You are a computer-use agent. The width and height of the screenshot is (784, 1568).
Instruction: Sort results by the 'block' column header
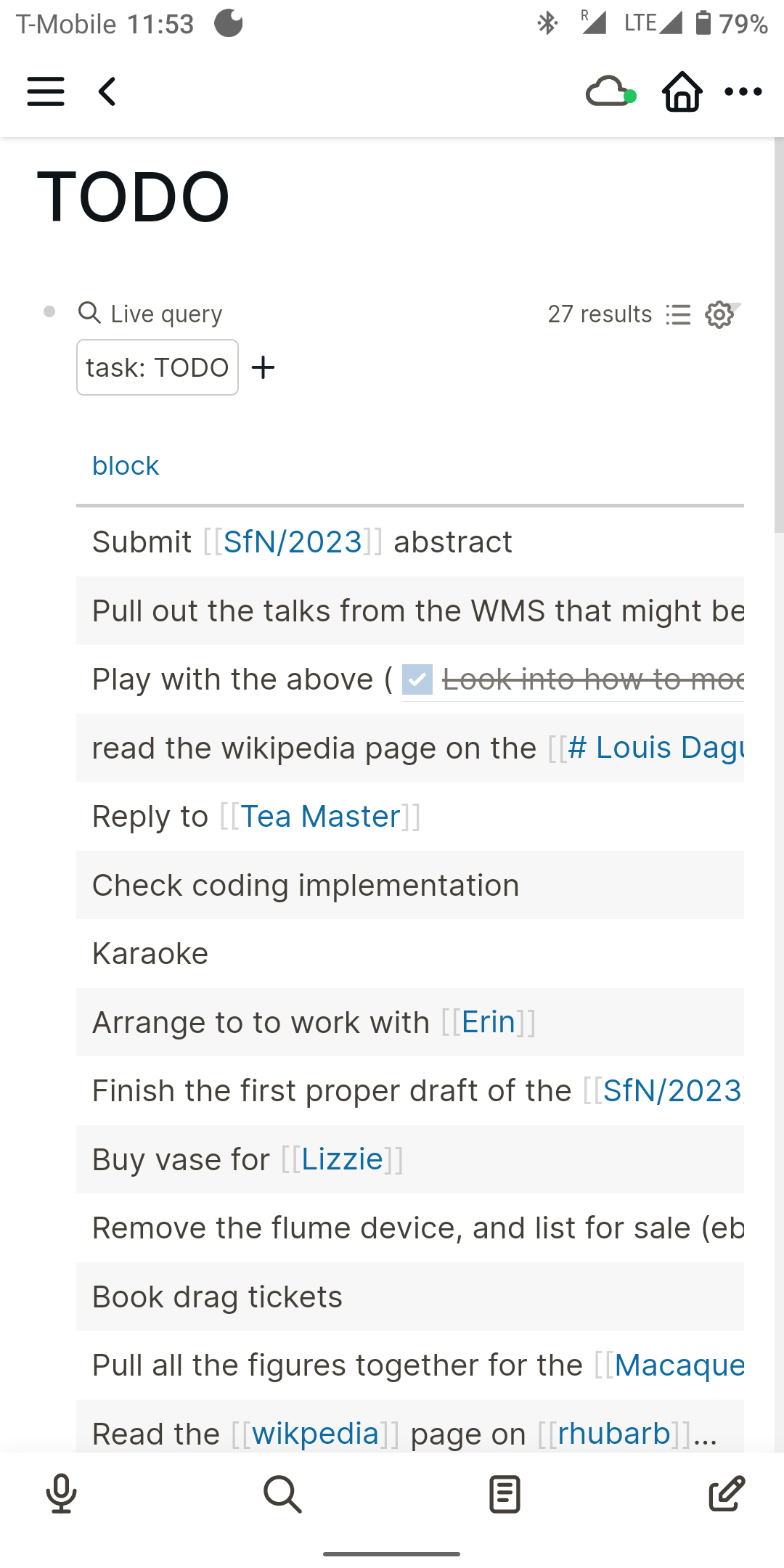click(125, 465)
